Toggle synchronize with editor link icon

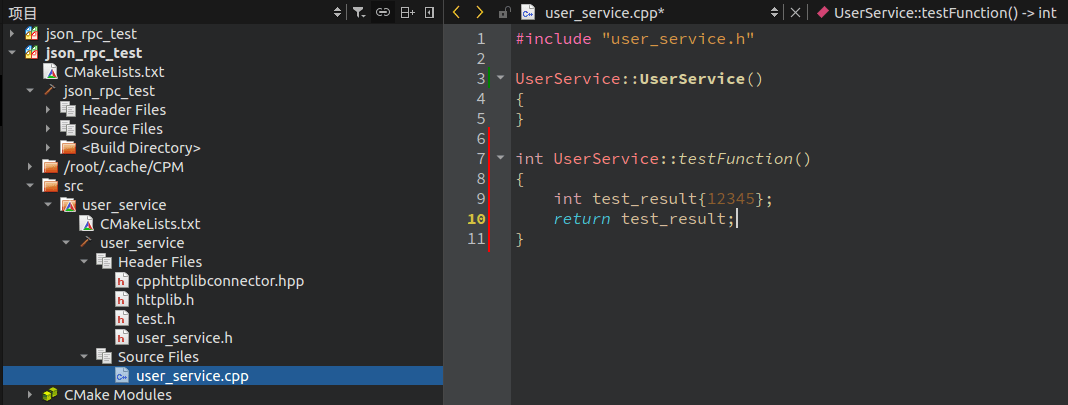(x=383, y=12)
